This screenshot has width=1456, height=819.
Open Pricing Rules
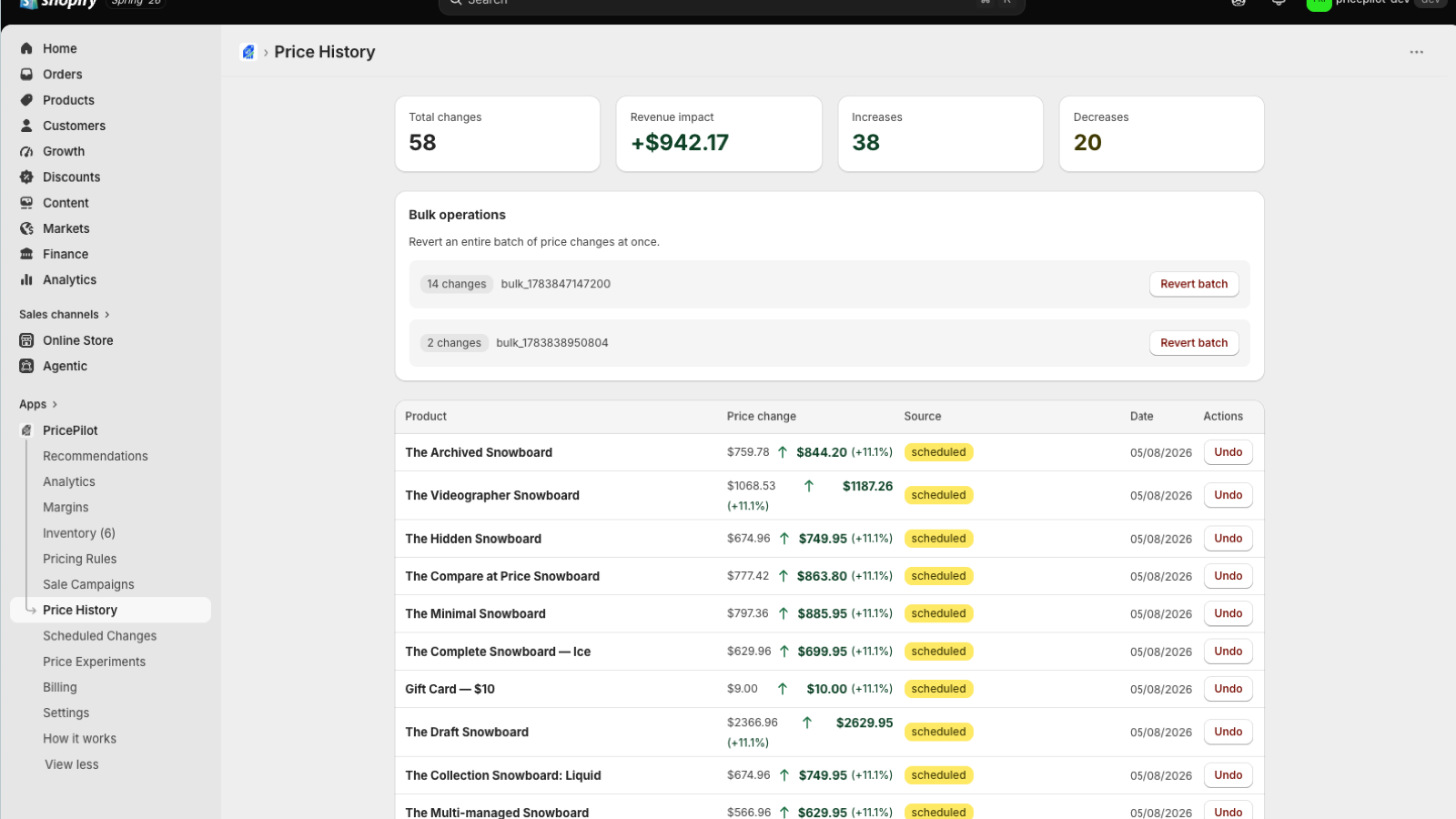pyautogui.click(x=80, y=559)
